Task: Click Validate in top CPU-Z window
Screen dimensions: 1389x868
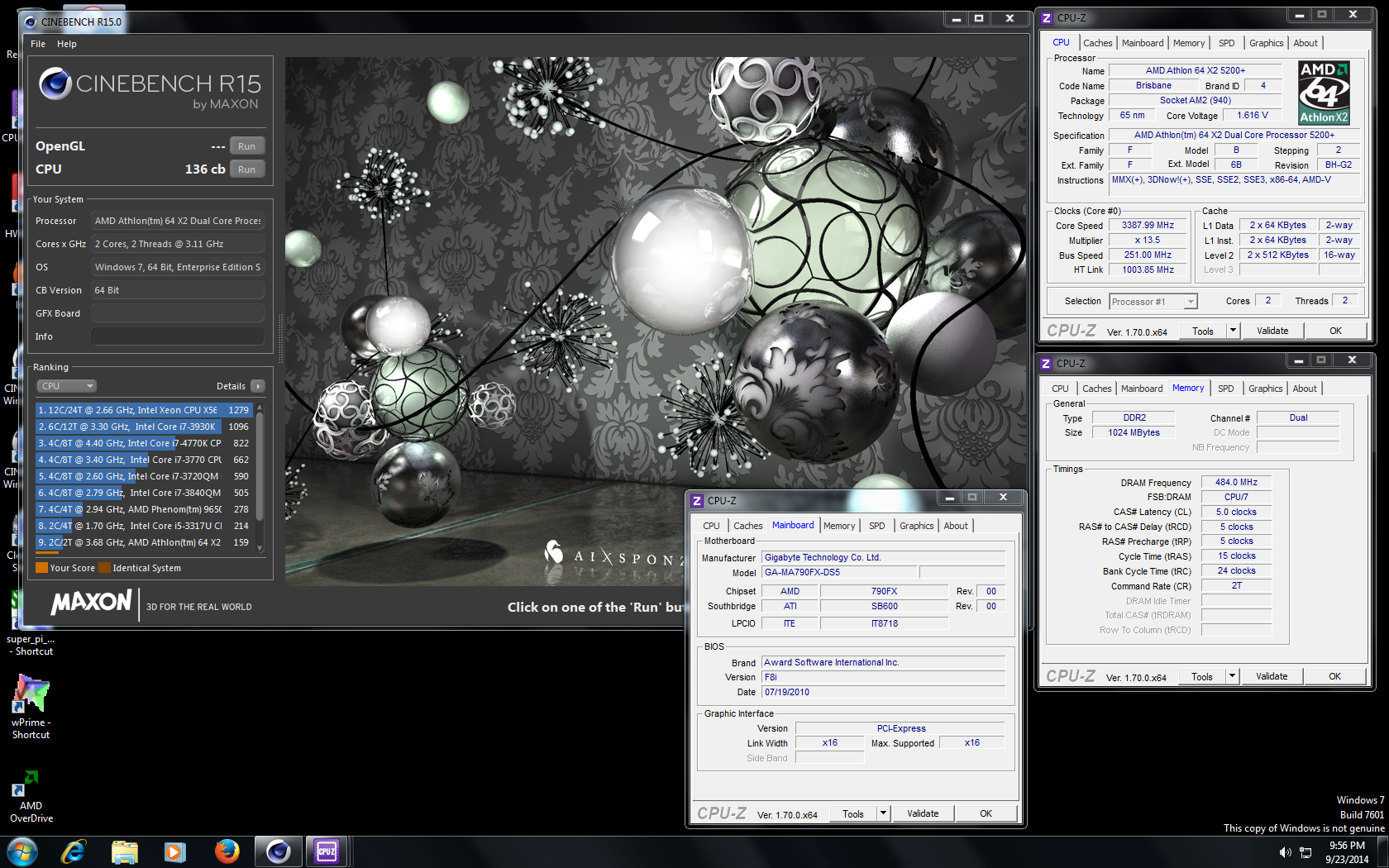Action: pyautogui.click(x=1272, y=331)
